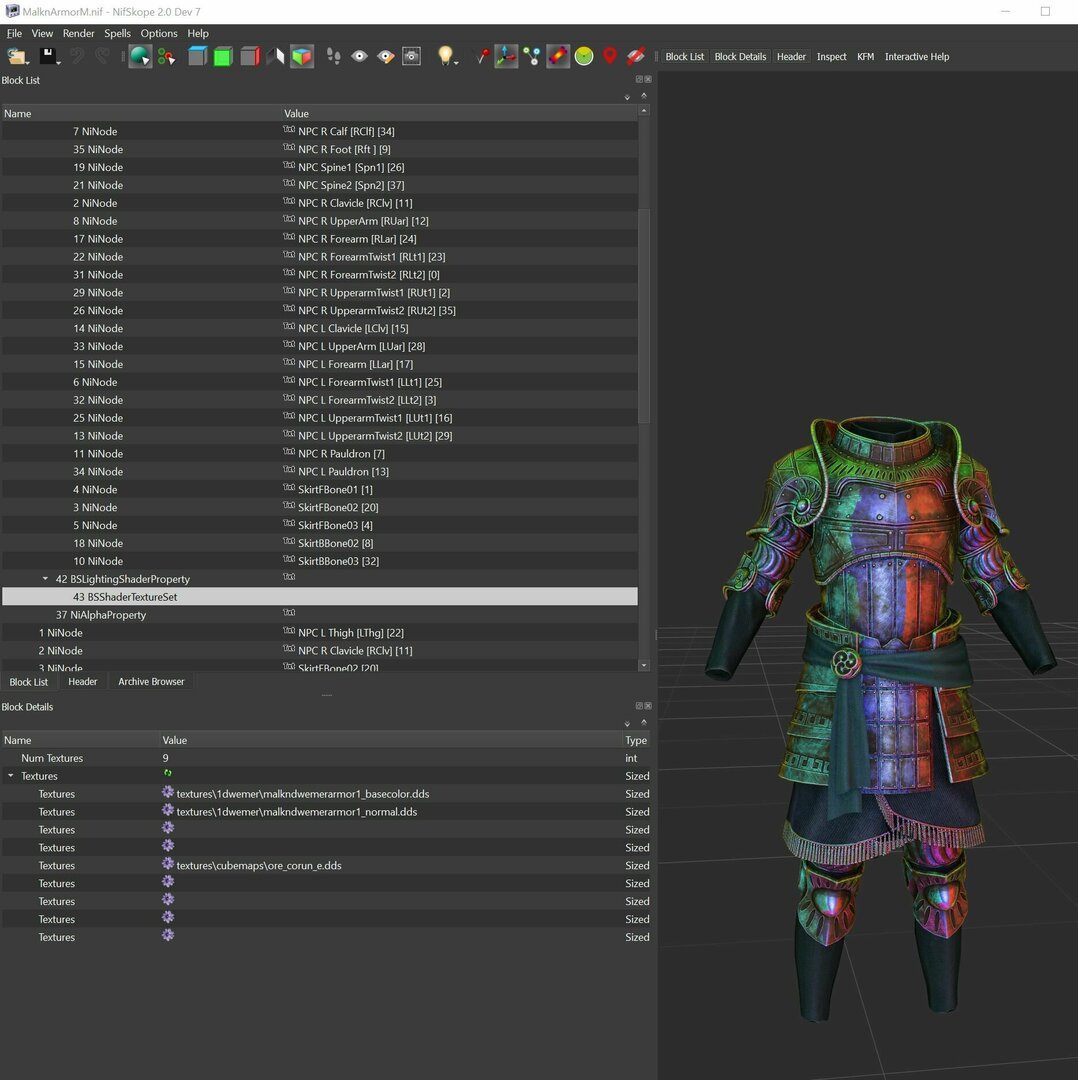This screenshot has height=1080, width=1078.
Task: Click link icon beside SkirtFBone01 [1]
Action: point(289,488)
